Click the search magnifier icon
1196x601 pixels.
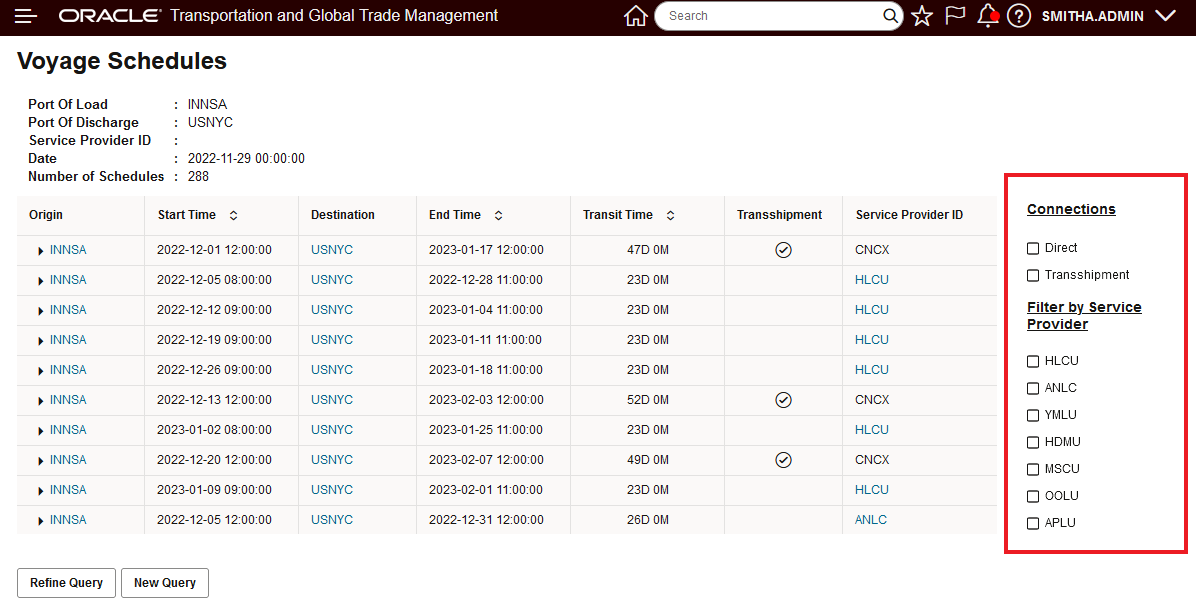pos(891,16)
